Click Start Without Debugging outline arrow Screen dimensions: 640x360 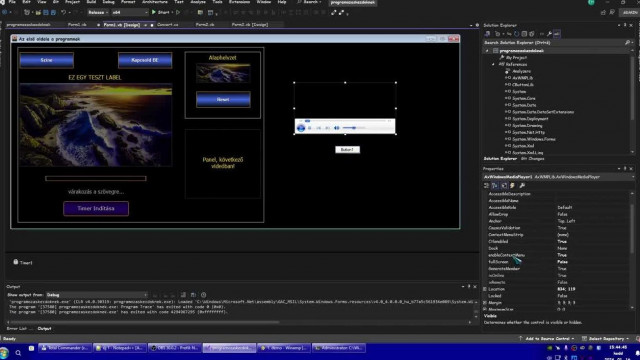[178, 12]
